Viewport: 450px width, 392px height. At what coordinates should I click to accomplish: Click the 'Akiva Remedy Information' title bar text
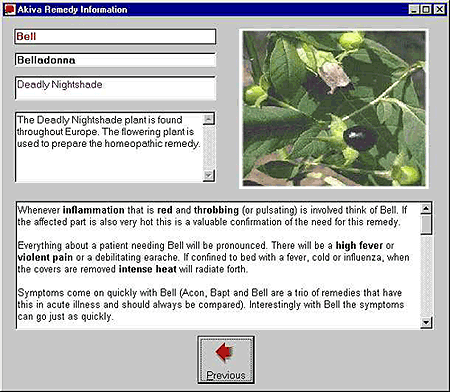(72, 10)
